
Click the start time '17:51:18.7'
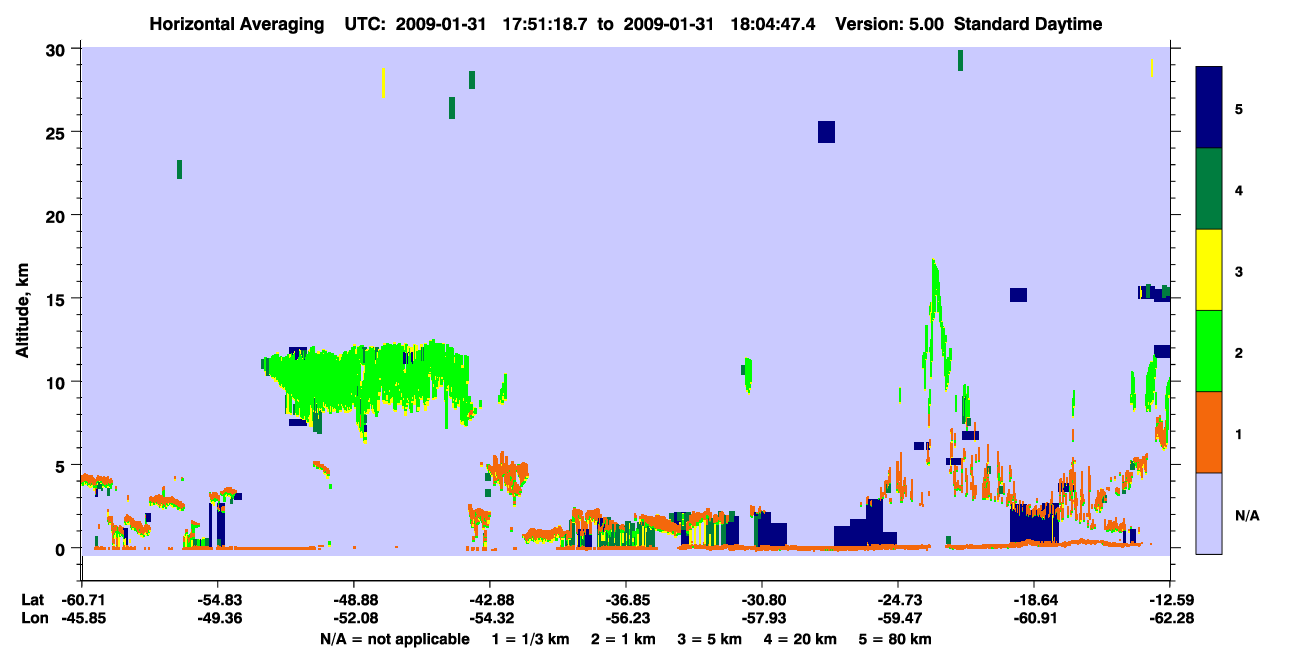coord(546,24)
